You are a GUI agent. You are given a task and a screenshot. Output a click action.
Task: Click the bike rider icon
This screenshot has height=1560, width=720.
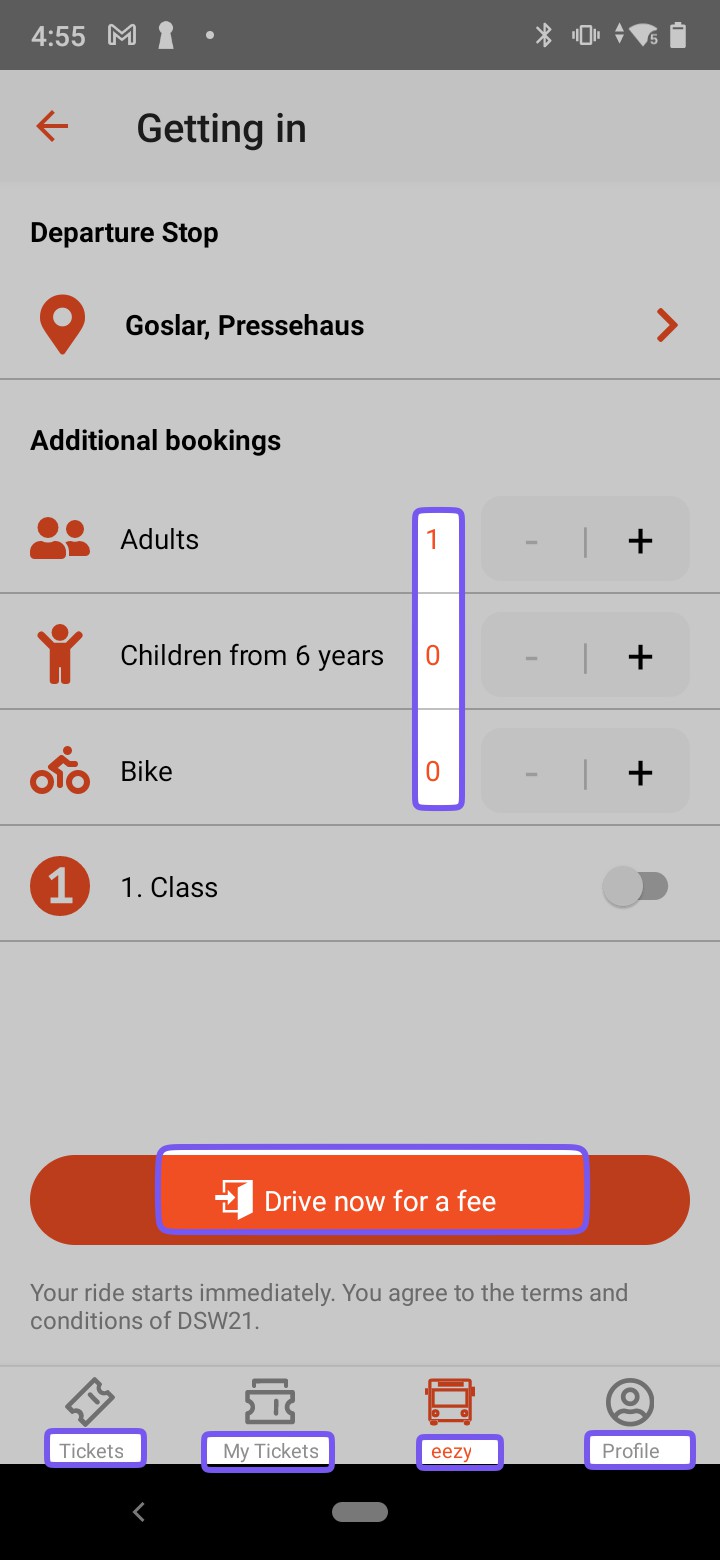pyautogui.click(x=60, y=771)
